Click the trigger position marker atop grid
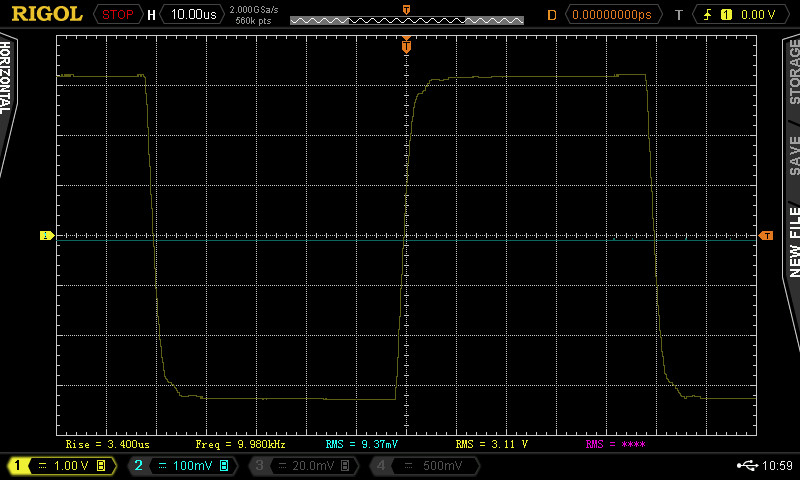The image size is (800, 480). pos(406,45)
